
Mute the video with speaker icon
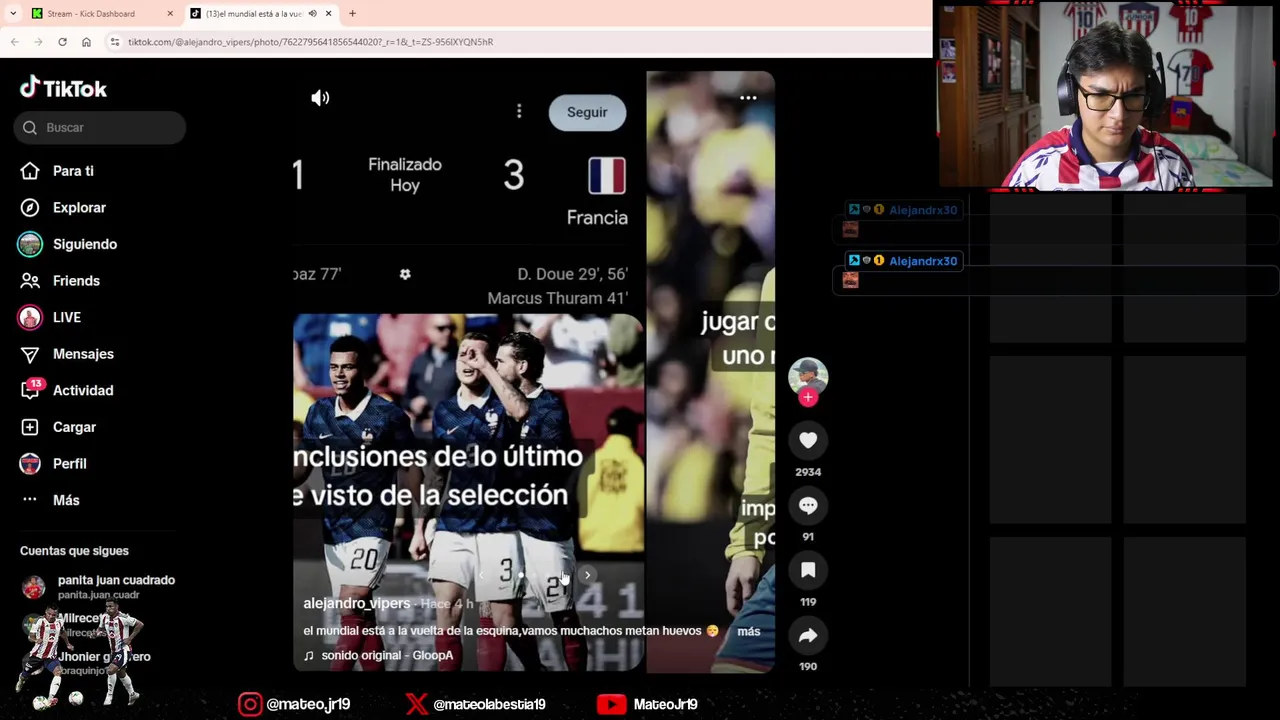click(320, 98)
